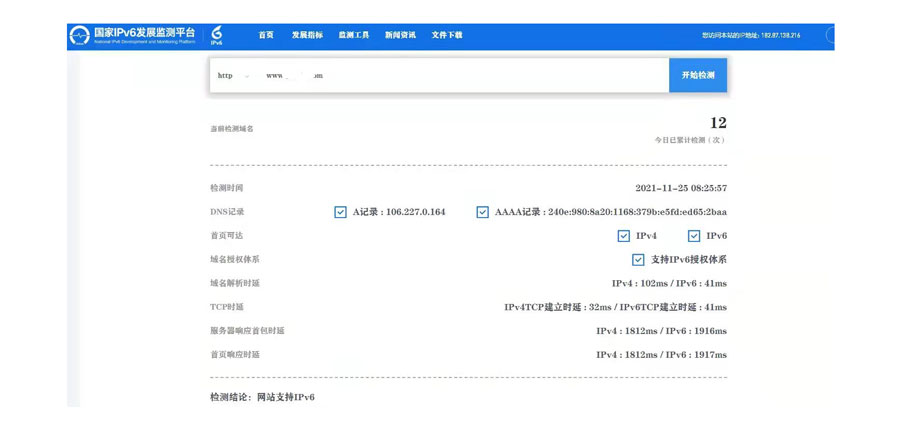Select 监测工具 in the navigation bar
This screenshot has height=430, width=900.
[x=354, y=35]
